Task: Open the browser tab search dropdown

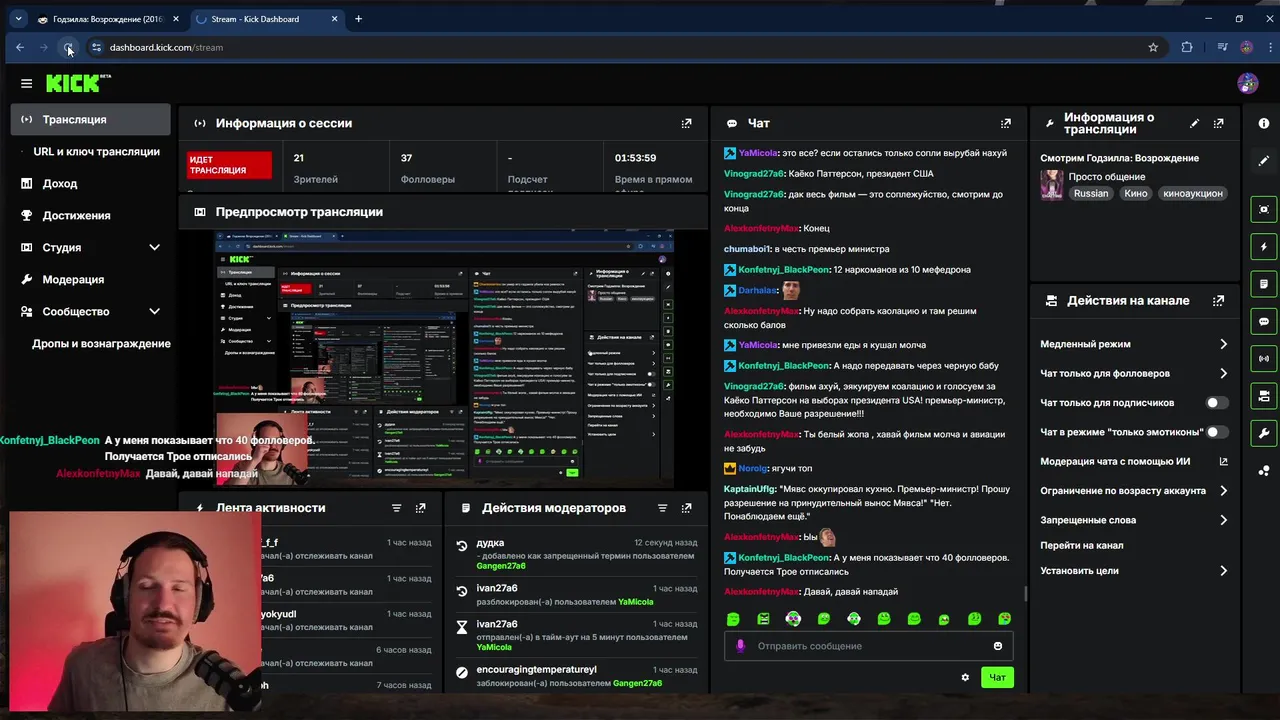Action: click(x=18, y=19)
